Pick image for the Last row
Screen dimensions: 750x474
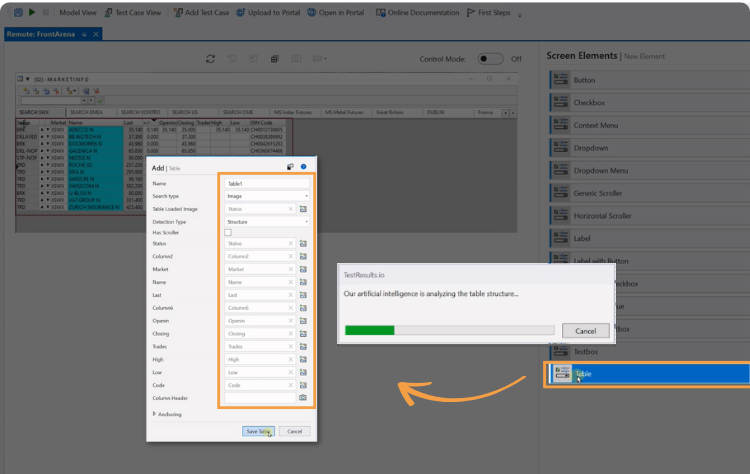click(303, 295)
